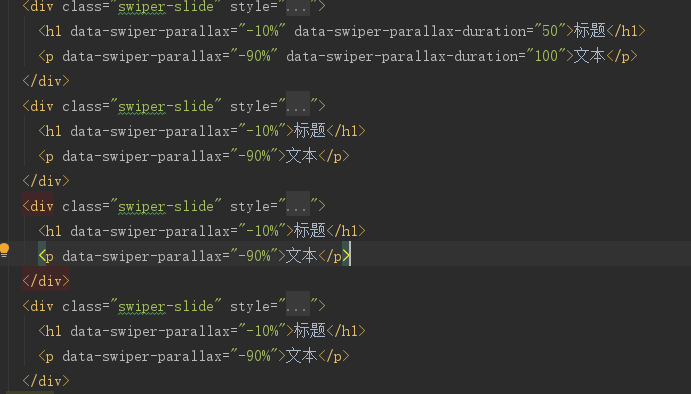Image resolution: width=691 pixels, height=394 pixels.
Task: Click the </div> closing tag below the duration 100 paragraph
Action: pyautogui.click(x=46, y=81)
